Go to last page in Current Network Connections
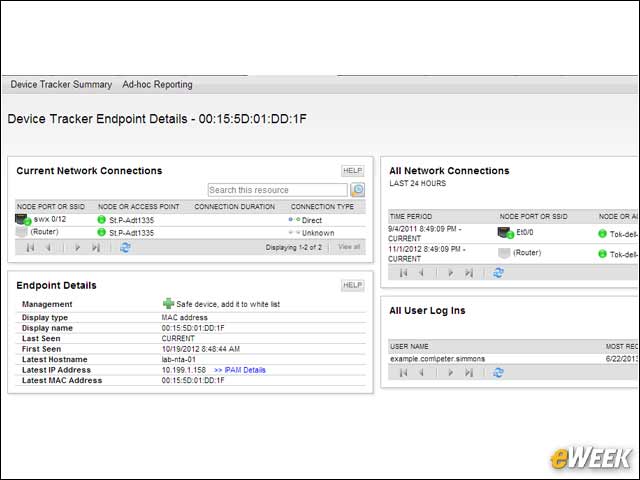 [x=96, y=247]
